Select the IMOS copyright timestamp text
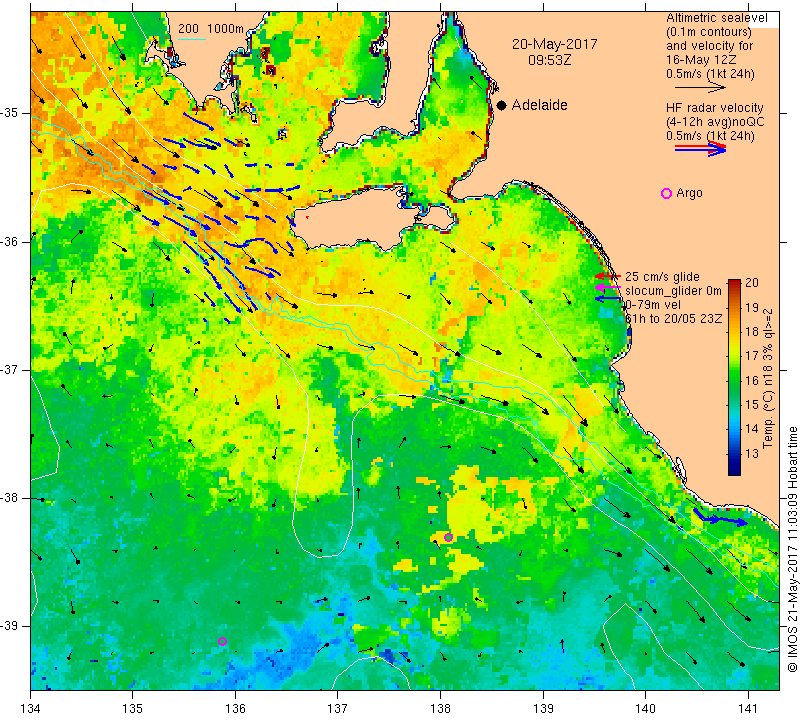800x720 pixels. click(x=792, y=550)
